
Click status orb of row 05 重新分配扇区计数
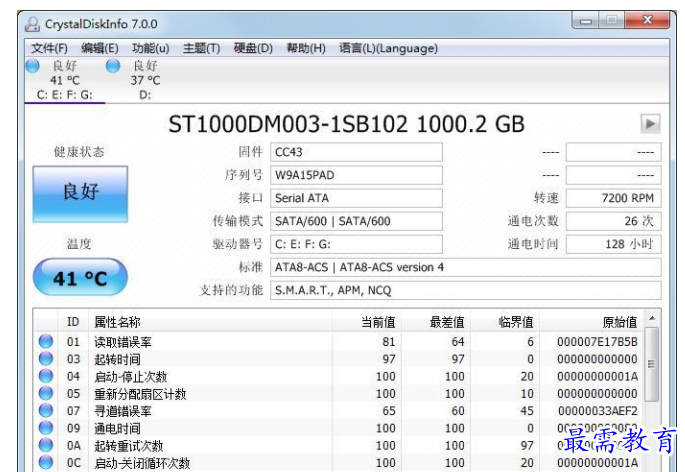coord(46,393)
